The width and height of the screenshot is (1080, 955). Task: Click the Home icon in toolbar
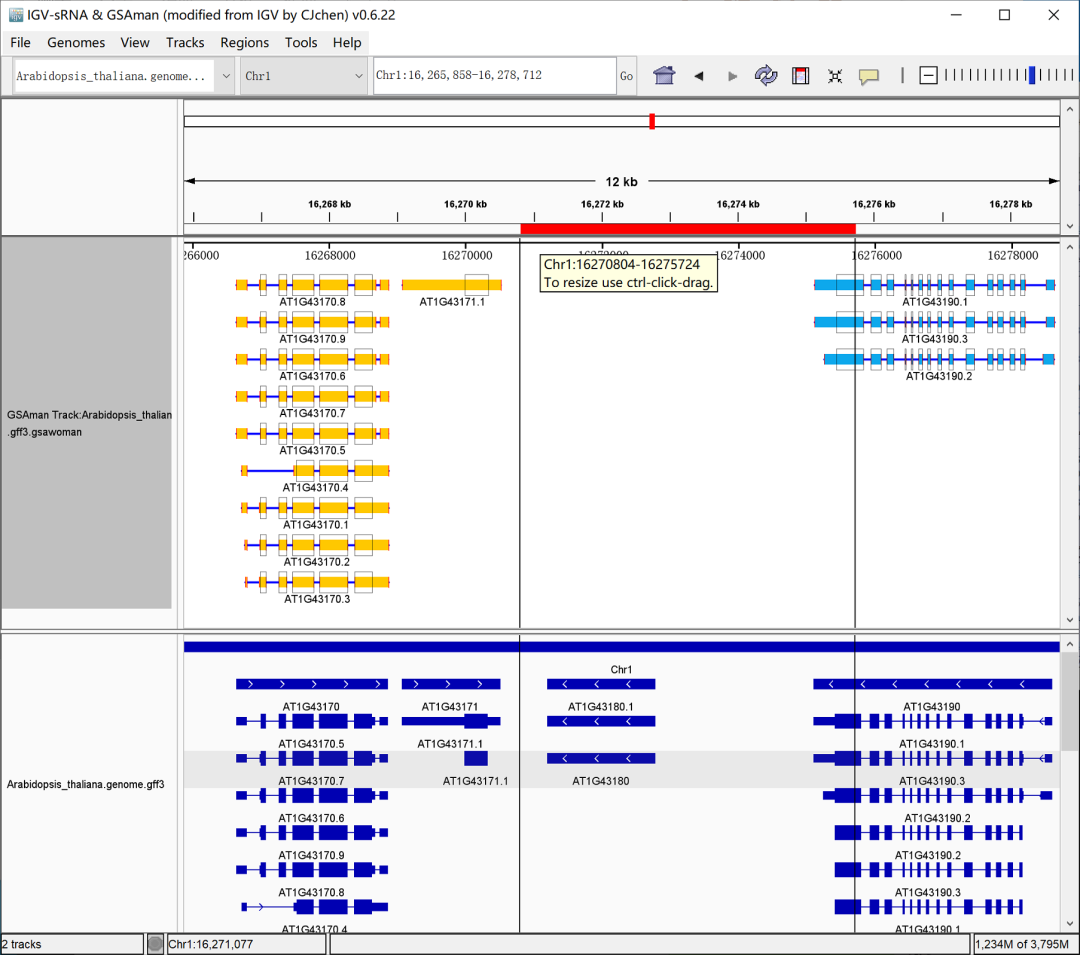point(664,76)
